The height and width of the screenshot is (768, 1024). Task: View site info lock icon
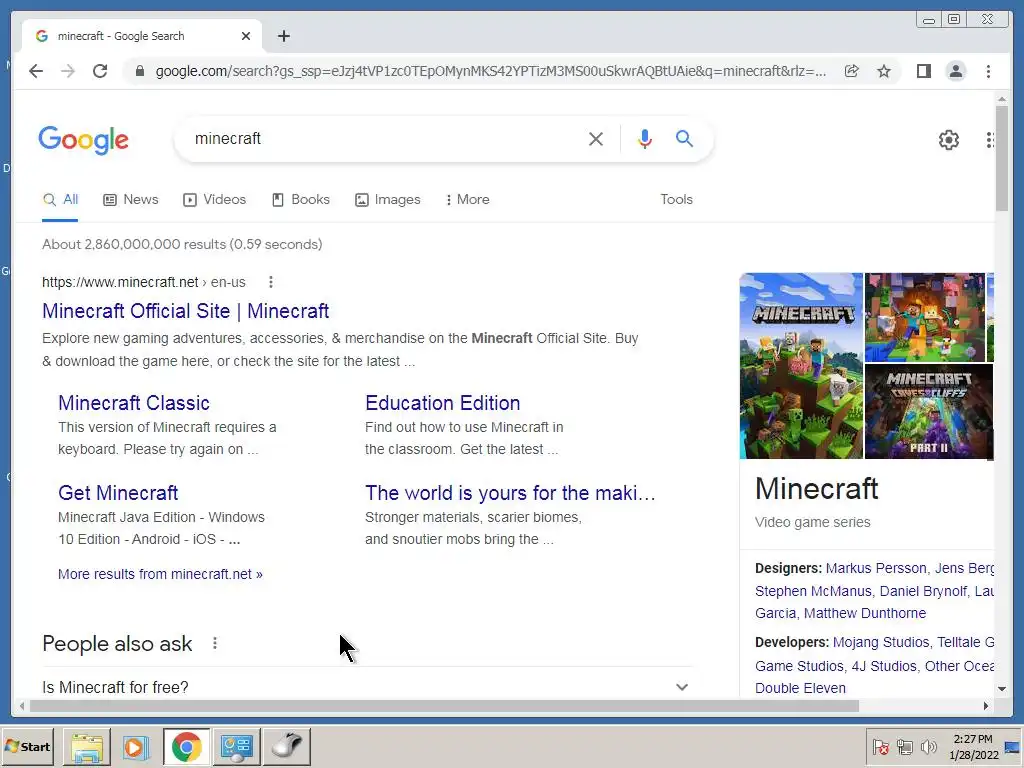click(140, 71)
